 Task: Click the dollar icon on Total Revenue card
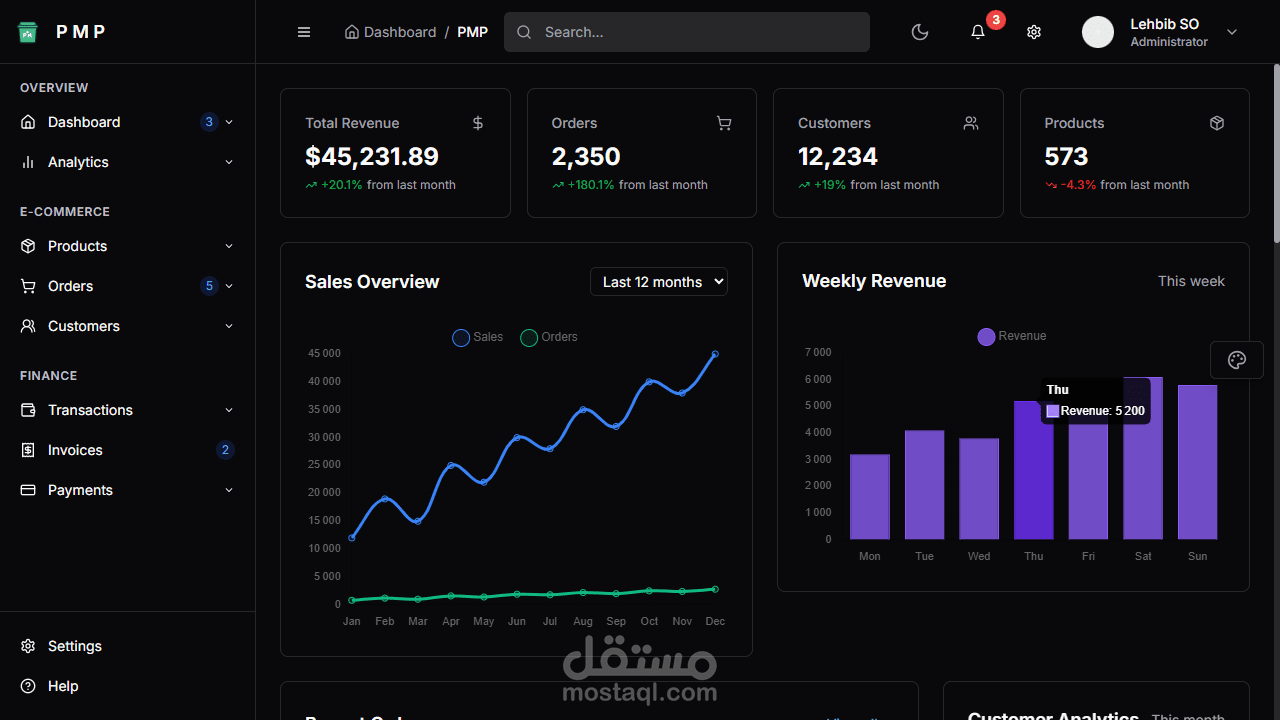tap(477, 123)
